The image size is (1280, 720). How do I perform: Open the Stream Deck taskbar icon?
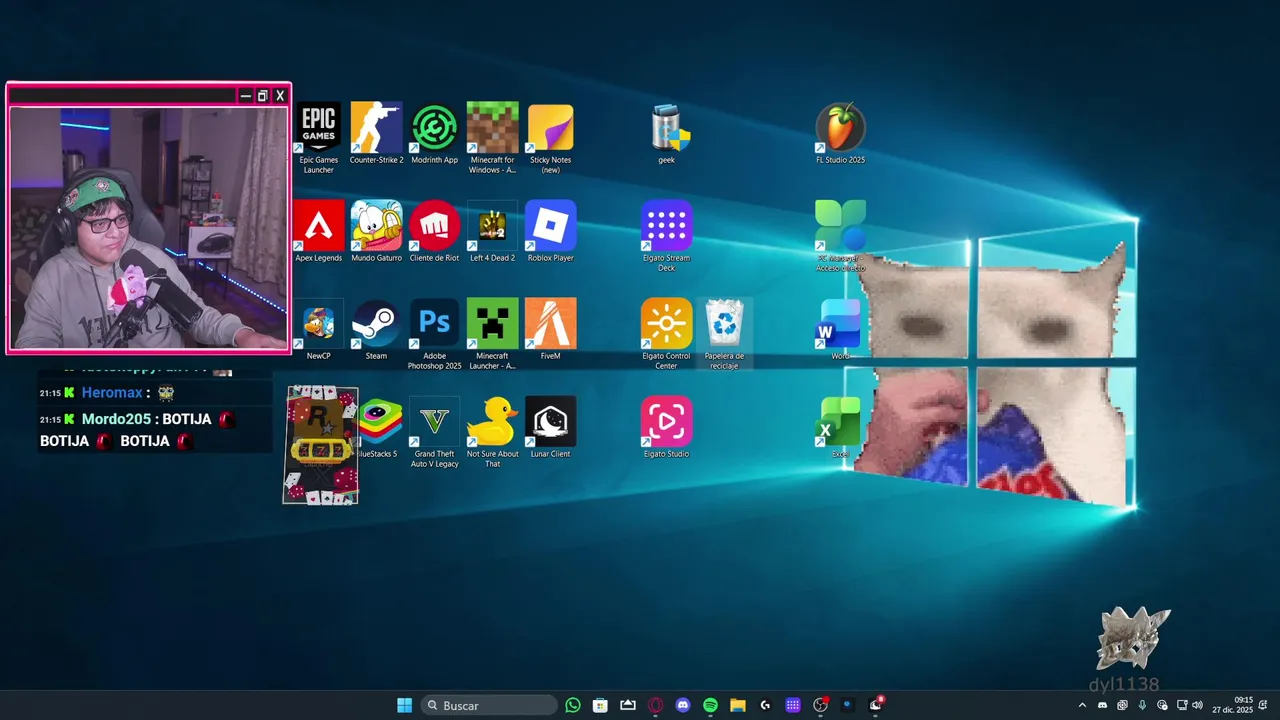(x=793, y=705)
